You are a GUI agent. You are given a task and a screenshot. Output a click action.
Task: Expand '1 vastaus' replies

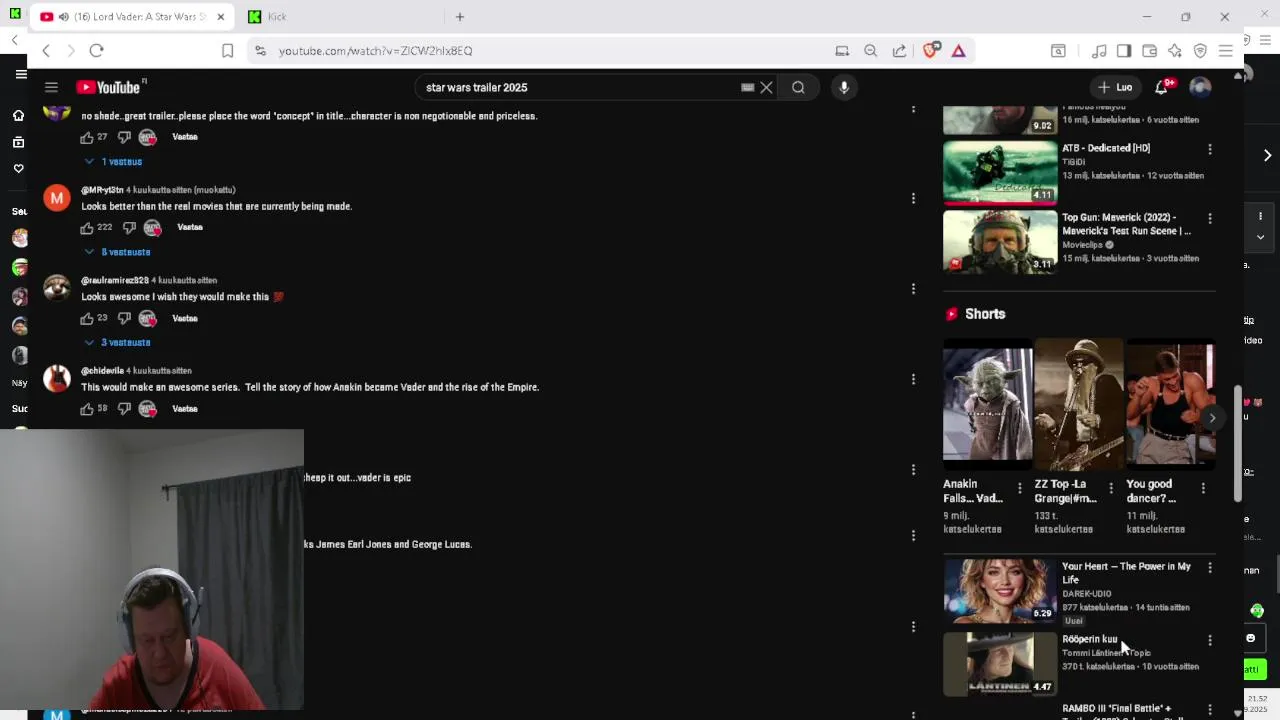point(114,162)
